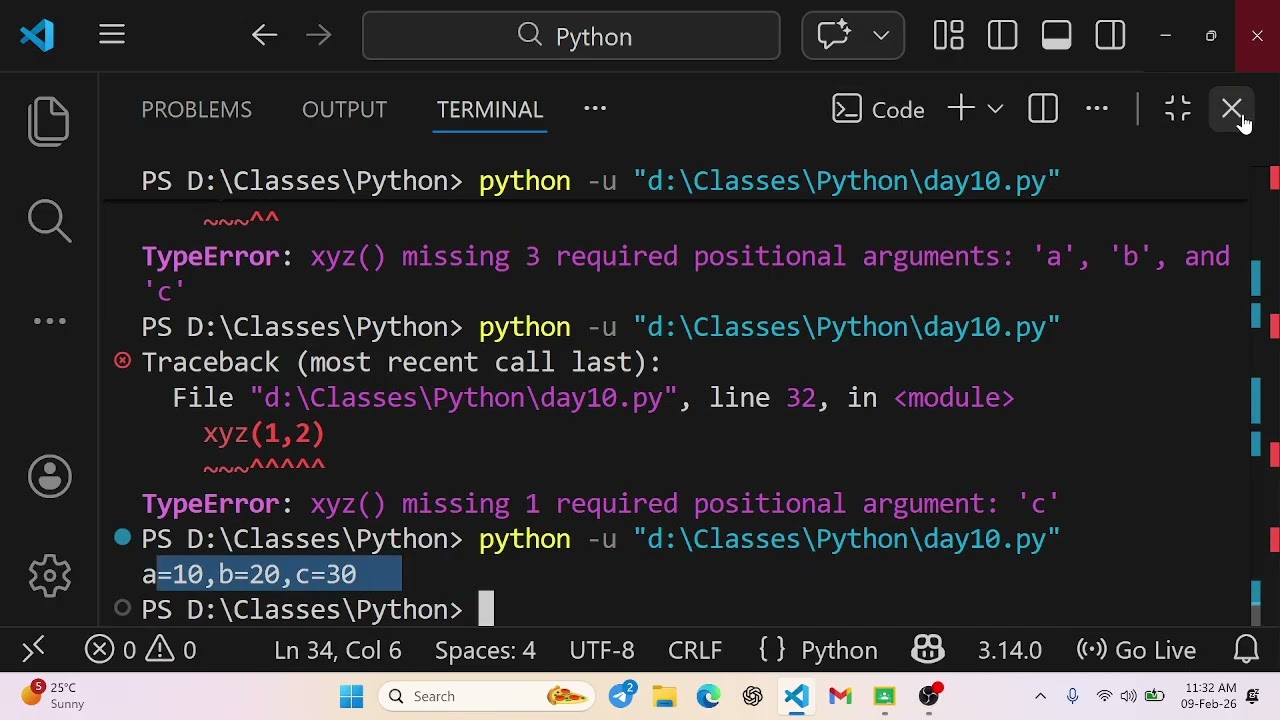Open Copilot chat icon in title bar
Image resolution: width=1280 pixels, height=720 pixels.
(x=834, y=36)
